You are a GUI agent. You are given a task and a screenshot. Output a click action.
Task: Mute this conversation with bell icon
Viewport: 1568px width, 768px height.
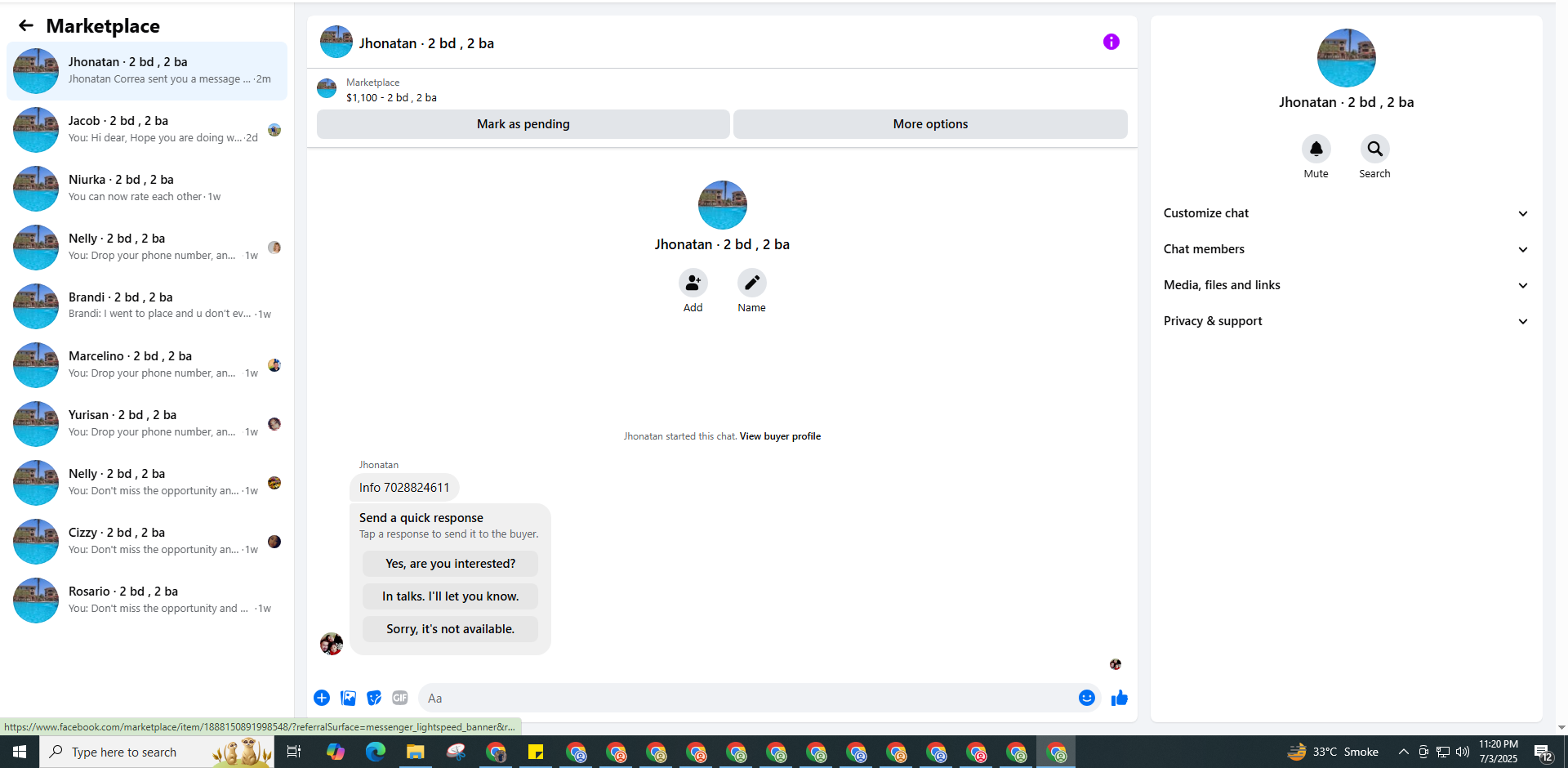(1316, 149)
